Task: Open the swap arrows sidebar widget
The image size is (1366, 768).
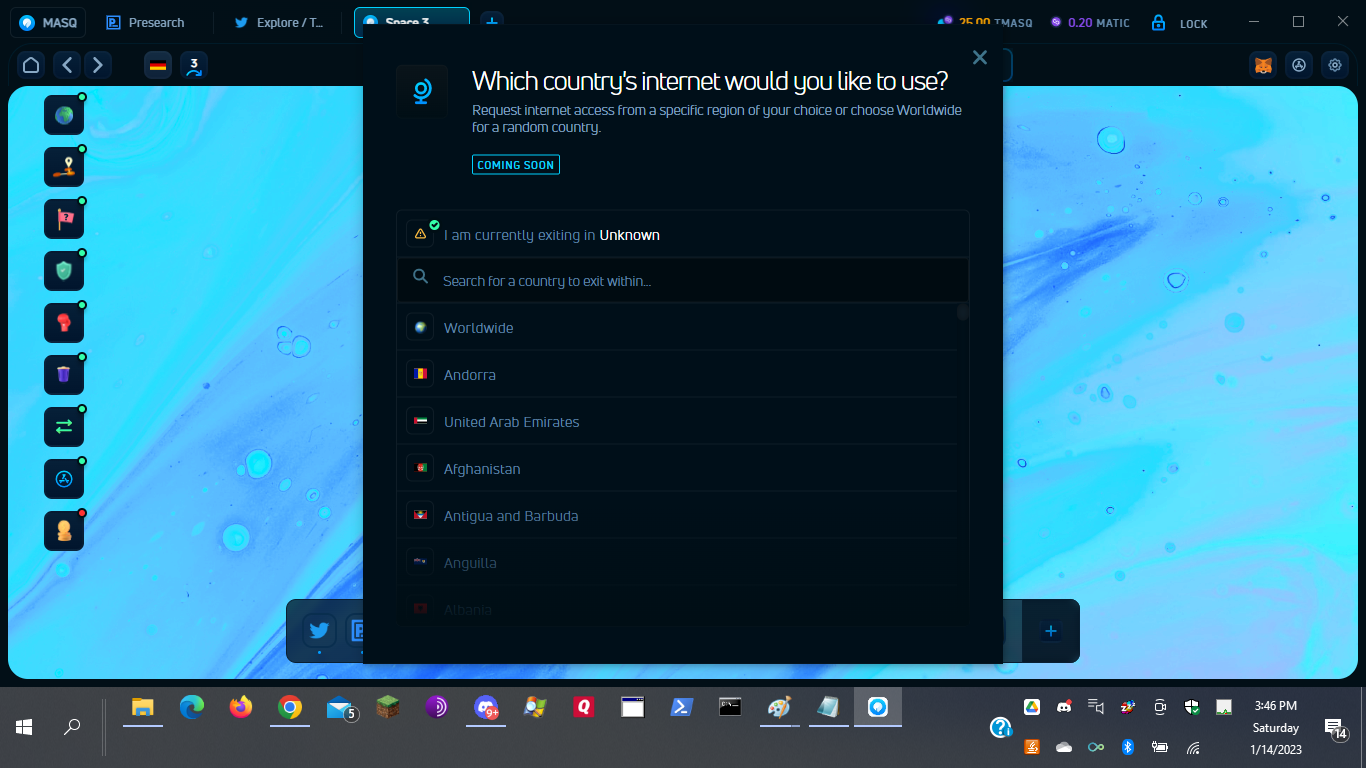Action: 64,427
